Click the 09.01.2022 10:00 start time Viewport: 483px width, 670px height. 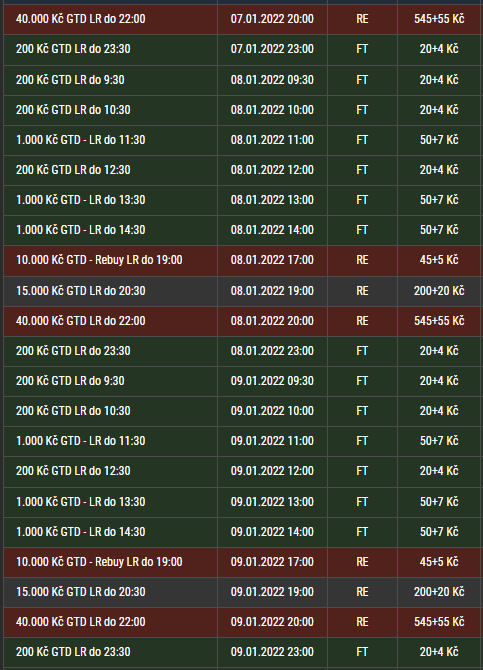click(272, 411)
